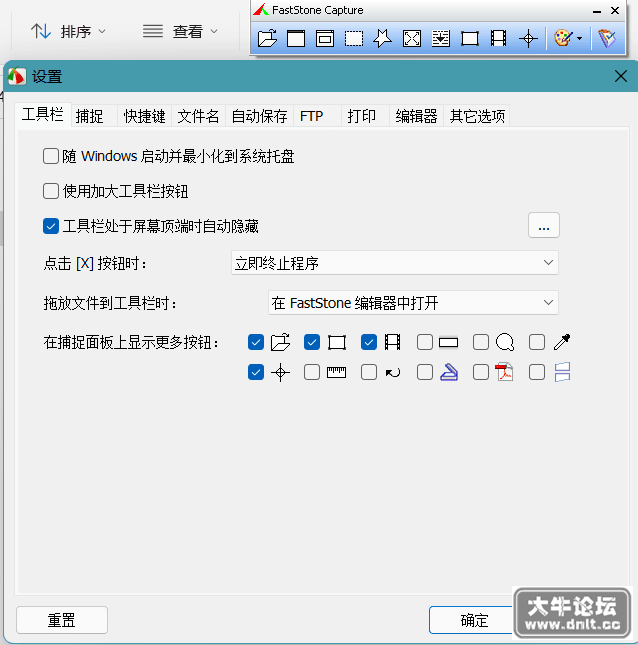Click the blue scanner icon in settings
Image resolution: width=638 pixels, height=645 pixels.
(x=449, y=372)
